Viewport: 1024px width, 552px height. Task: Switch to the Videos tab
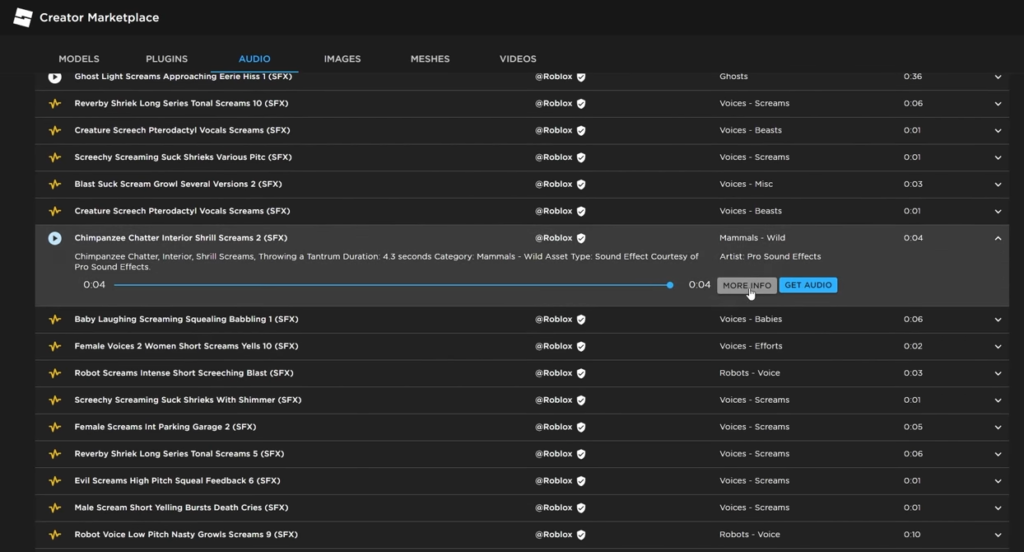tap(518, 59)
